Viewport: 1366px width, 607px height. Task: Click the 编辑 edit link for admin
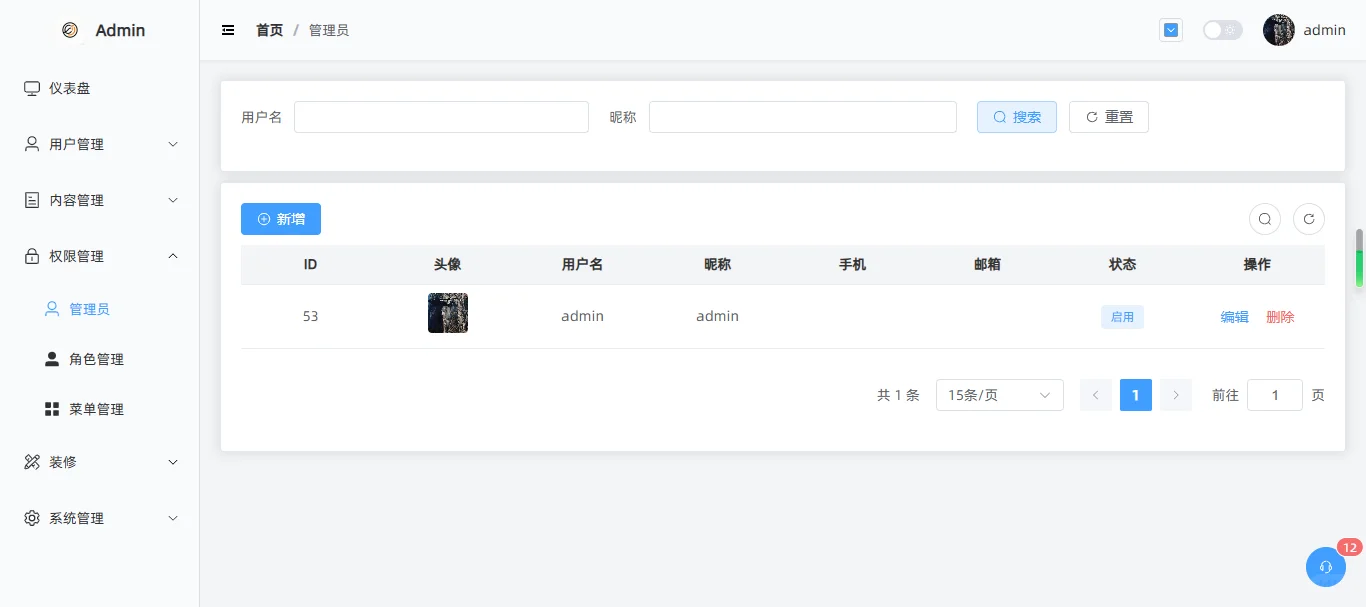tap(1234, 316)
